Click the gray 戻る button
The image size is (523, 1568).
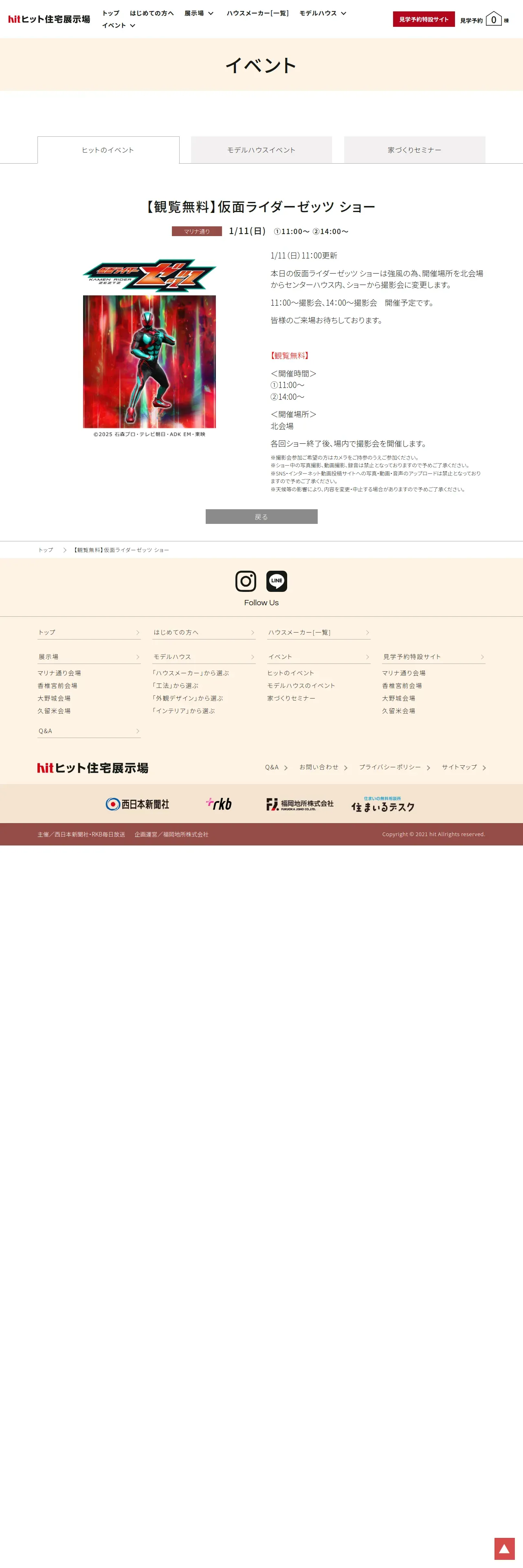261,517
